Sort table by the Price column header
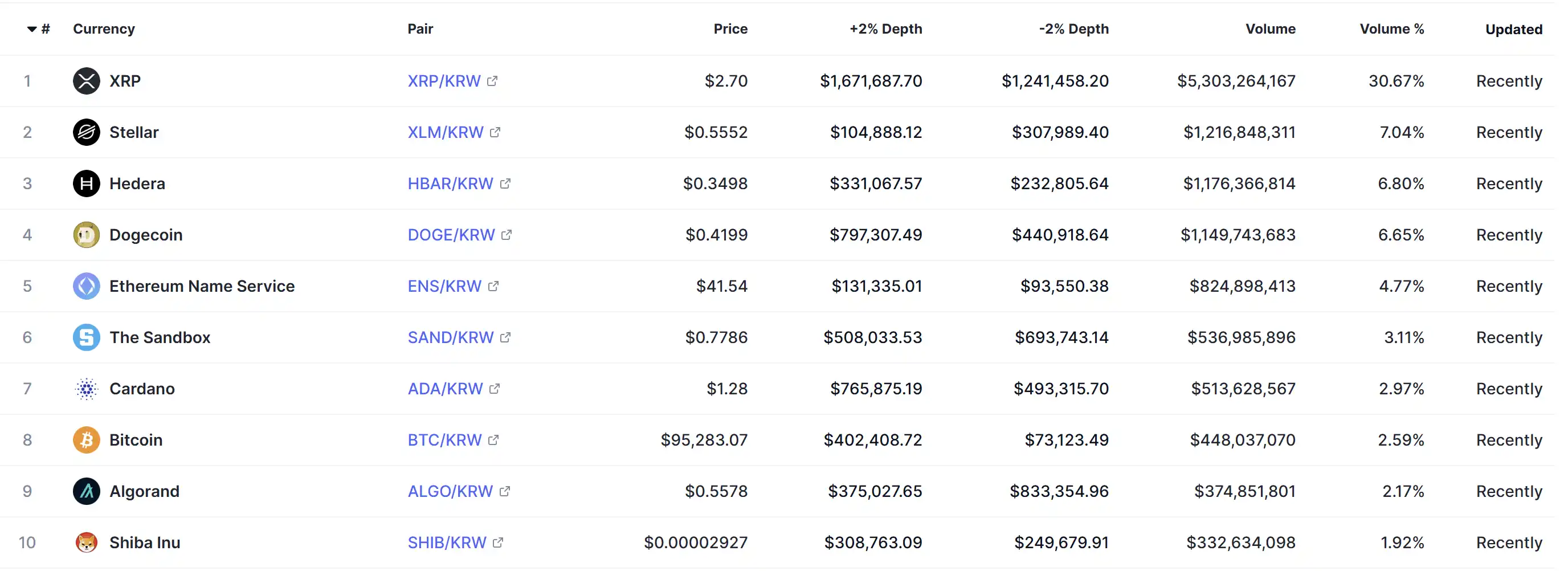 pyautogui.click(x=730, y=29)
